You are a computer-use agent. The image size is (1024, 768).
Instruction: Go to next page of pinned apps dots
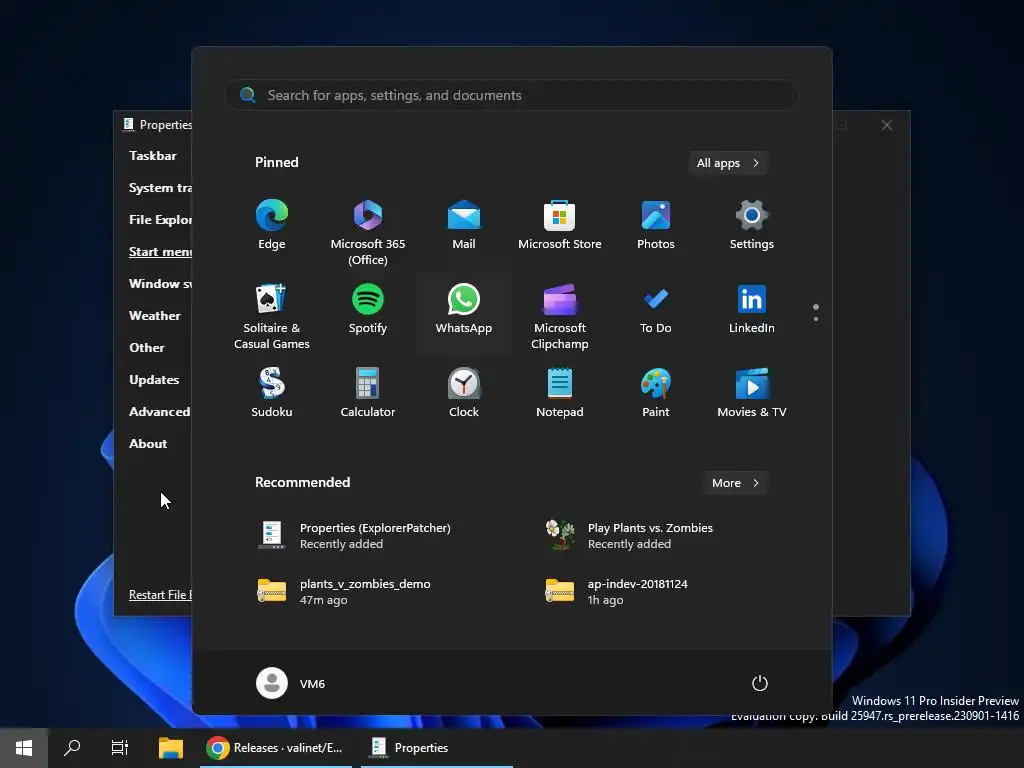[816, 319]
